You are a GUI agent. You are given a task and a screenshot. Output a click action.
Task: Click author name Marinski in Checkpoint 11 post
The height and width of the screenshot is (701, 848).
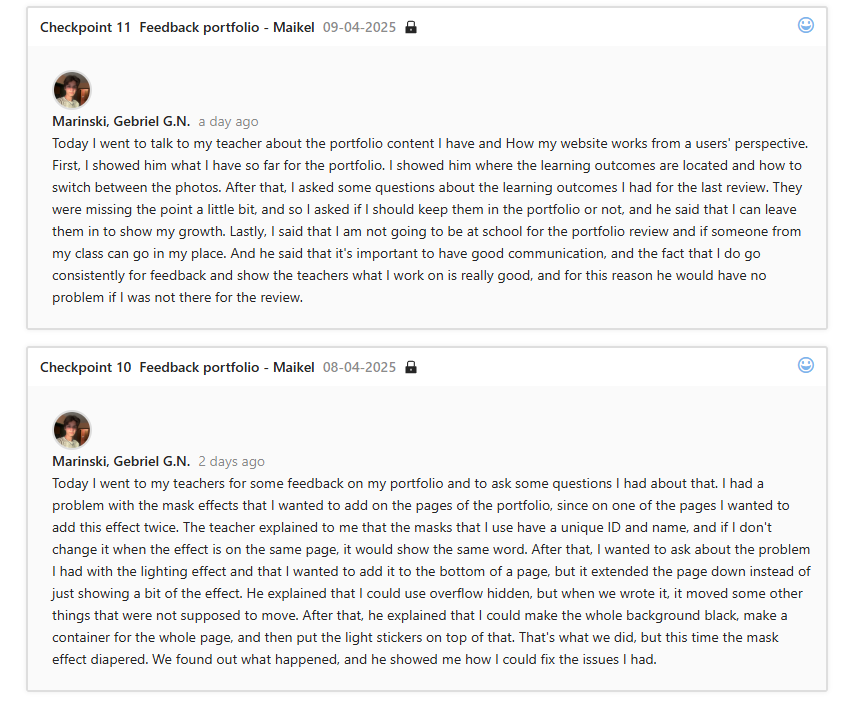pos(120,121)
